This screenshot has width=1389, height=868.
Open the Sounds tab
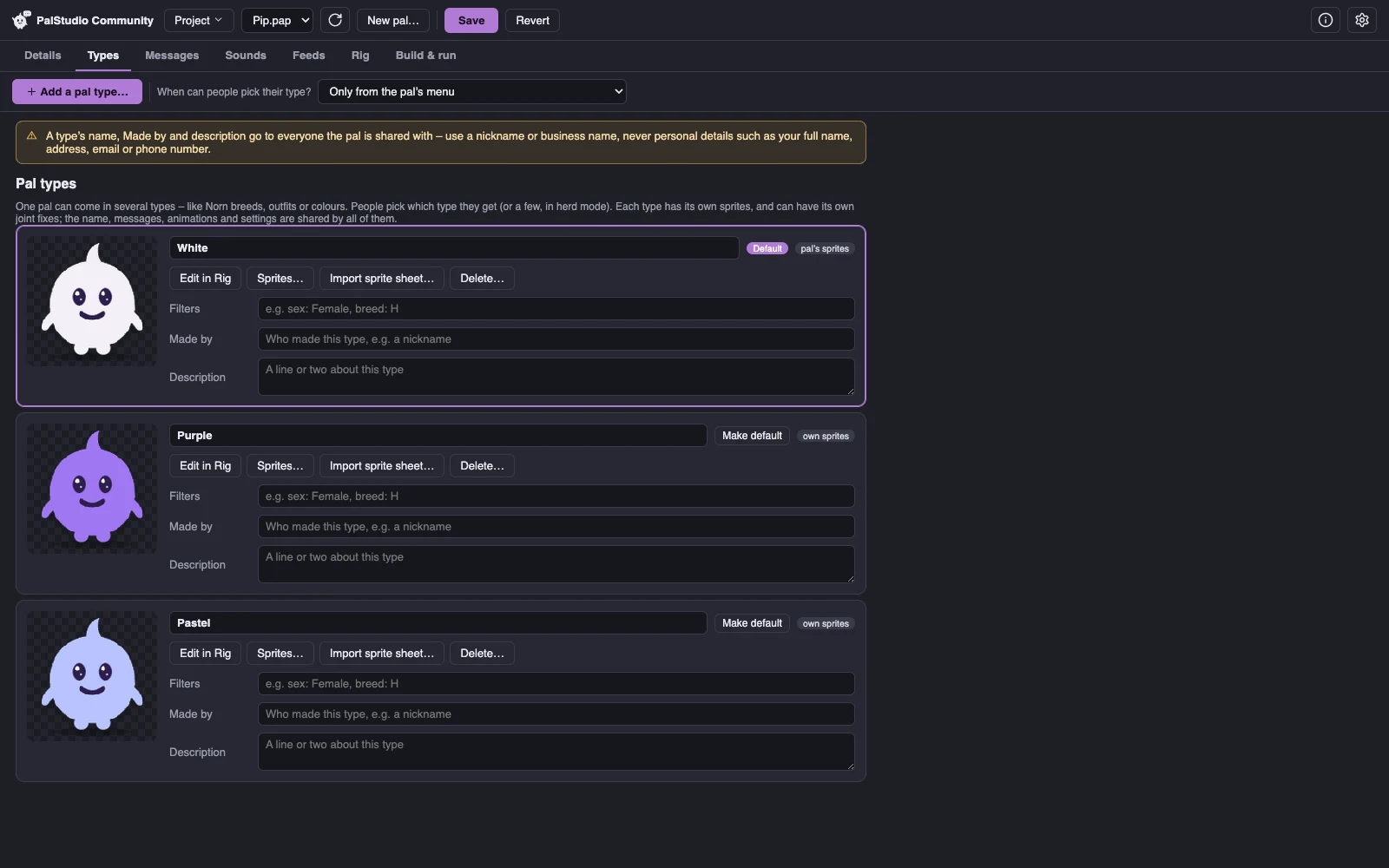tap(246, 56)
